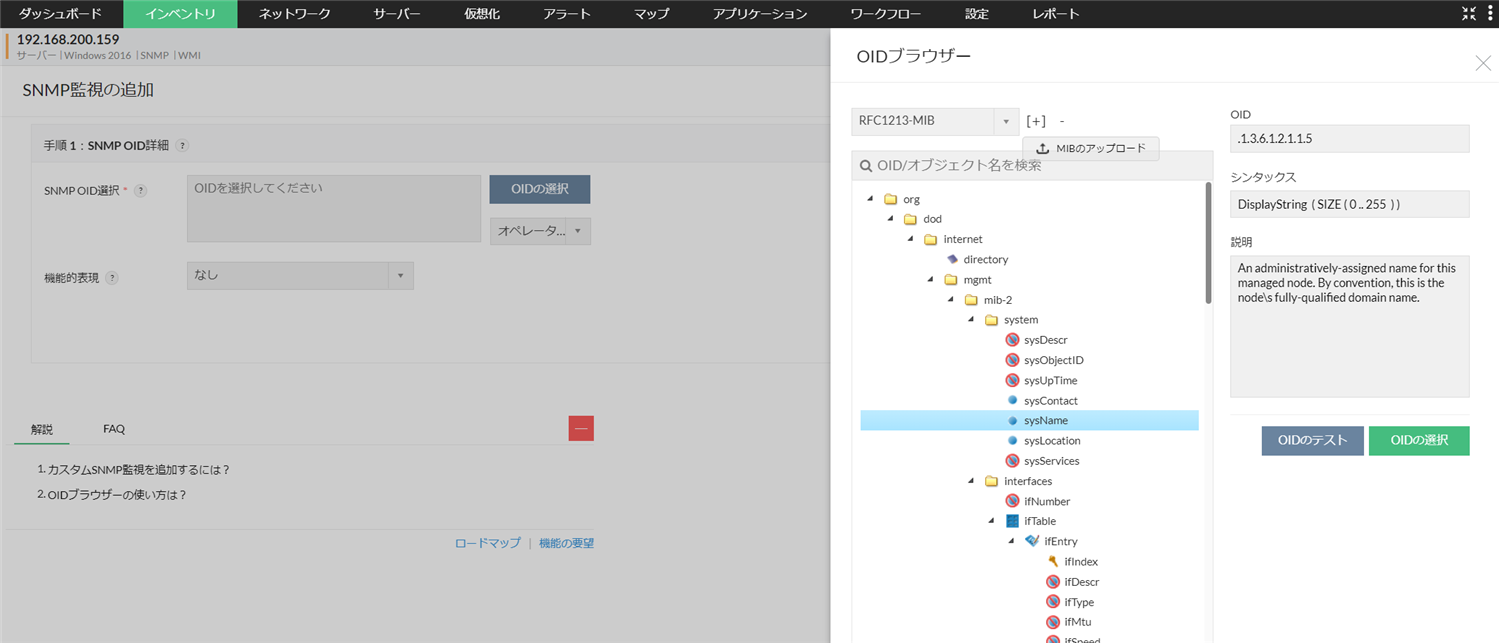Focus the OID/オブジェクト名を検索 search field
This screenshot has height=643, width=1499.
coord(1032,165)
